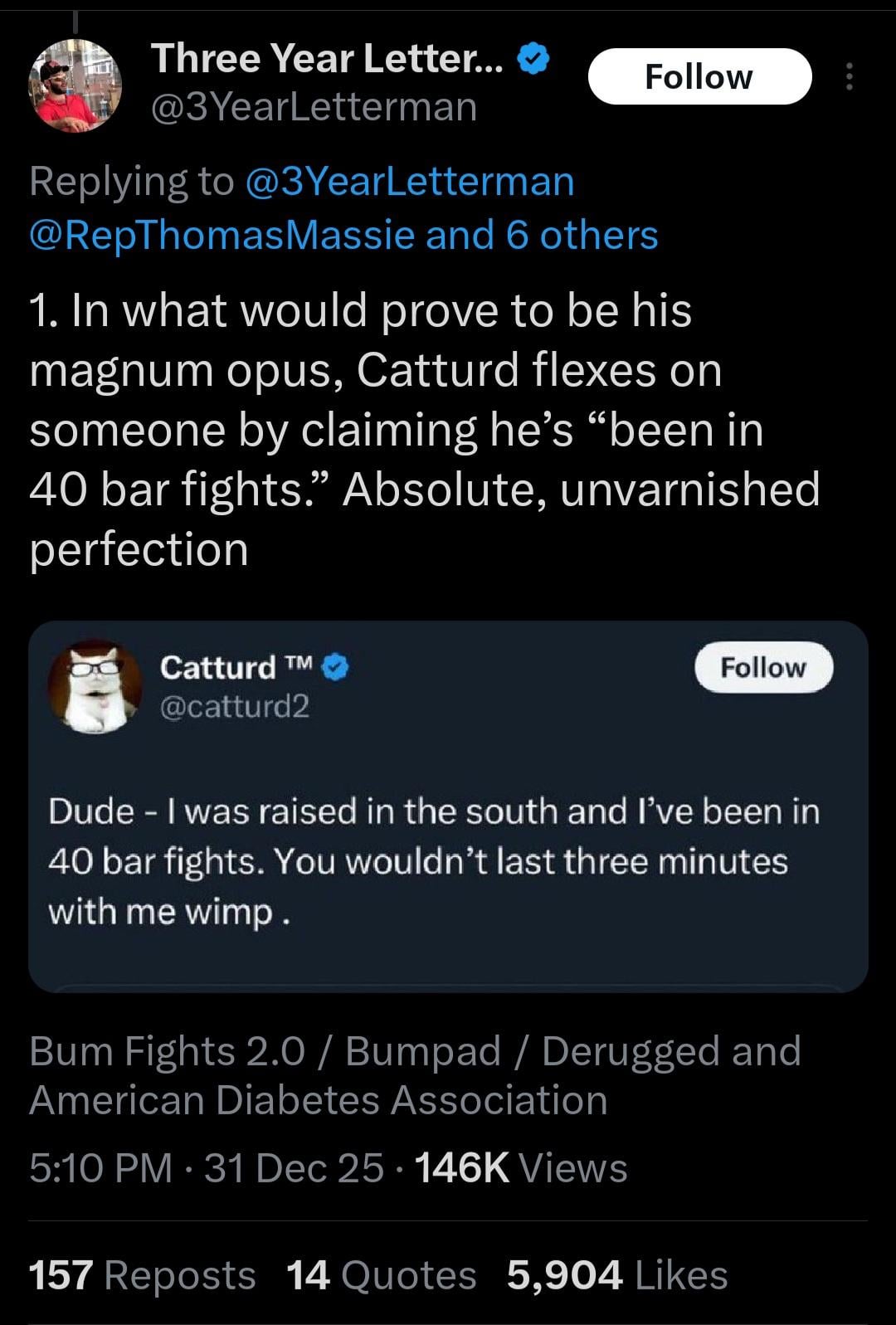Open the 5:10 PM 31 Dec 25 timestamp
Image resolution: width=896 pixels, height=1325 pixels.
tap(206, 1168)
